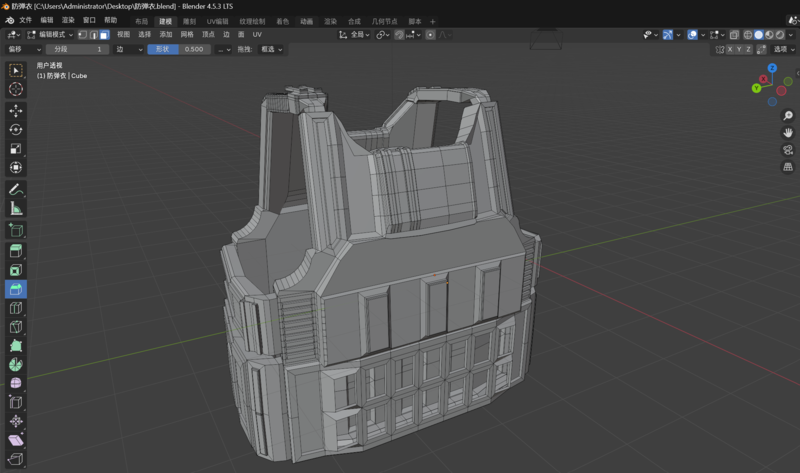Viewport: 800px width, 473px height.
Task: Open the 网格 mesh menu
Action: (187, 35)
